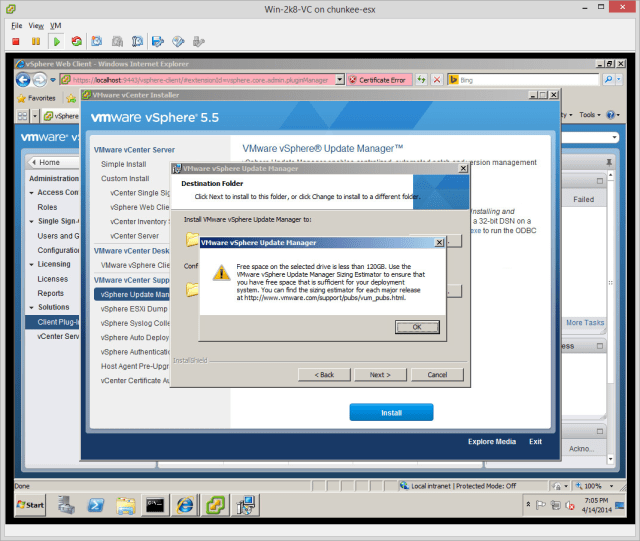Click the Next > button

click(380, 375)
